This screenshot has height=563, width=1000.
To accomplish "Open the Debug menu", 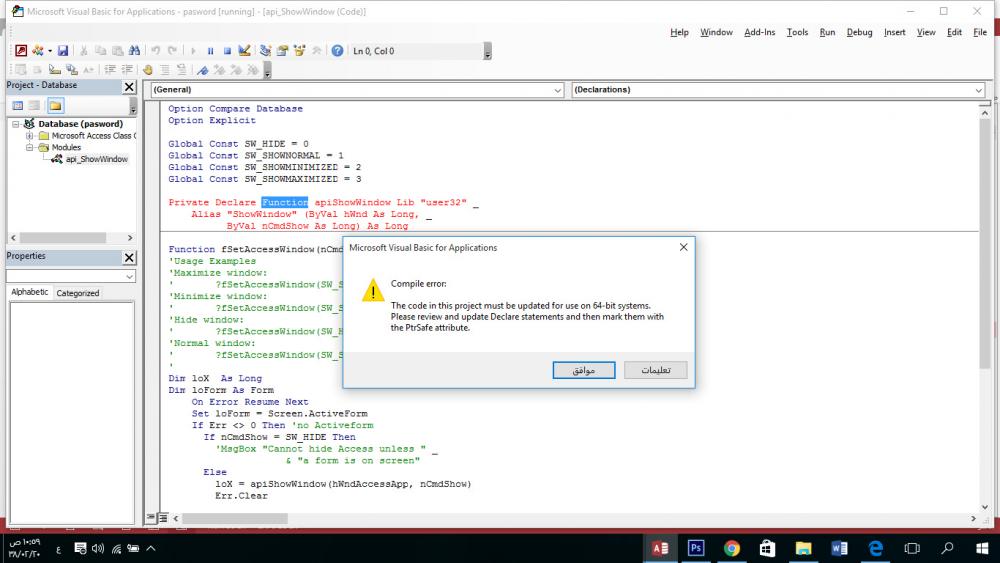I will pyautogui.click(x=859, y=33).
